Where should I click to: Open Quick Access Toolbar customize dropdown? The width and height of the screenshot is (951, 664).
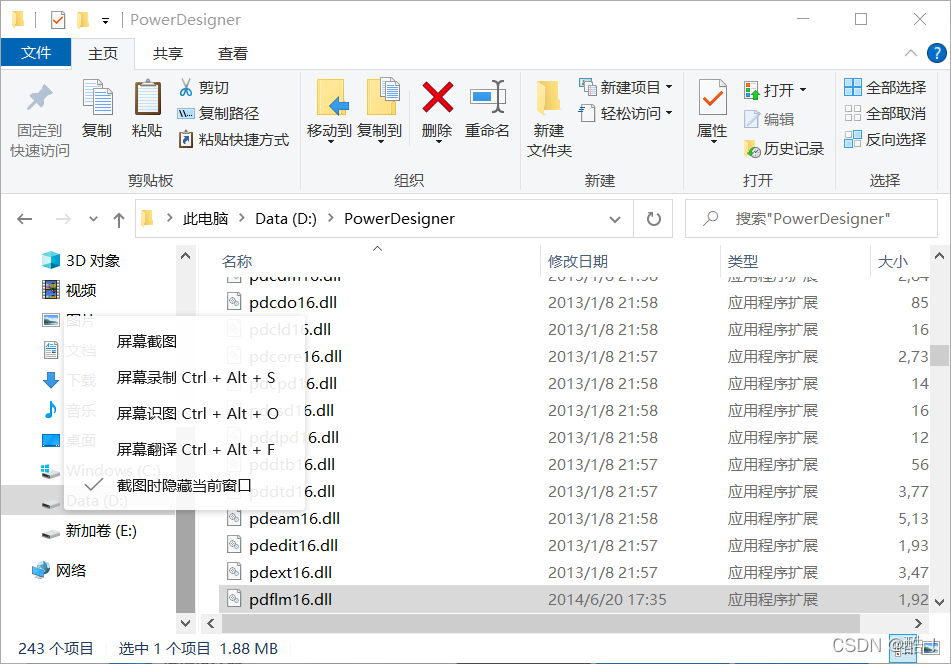[105, 21]
